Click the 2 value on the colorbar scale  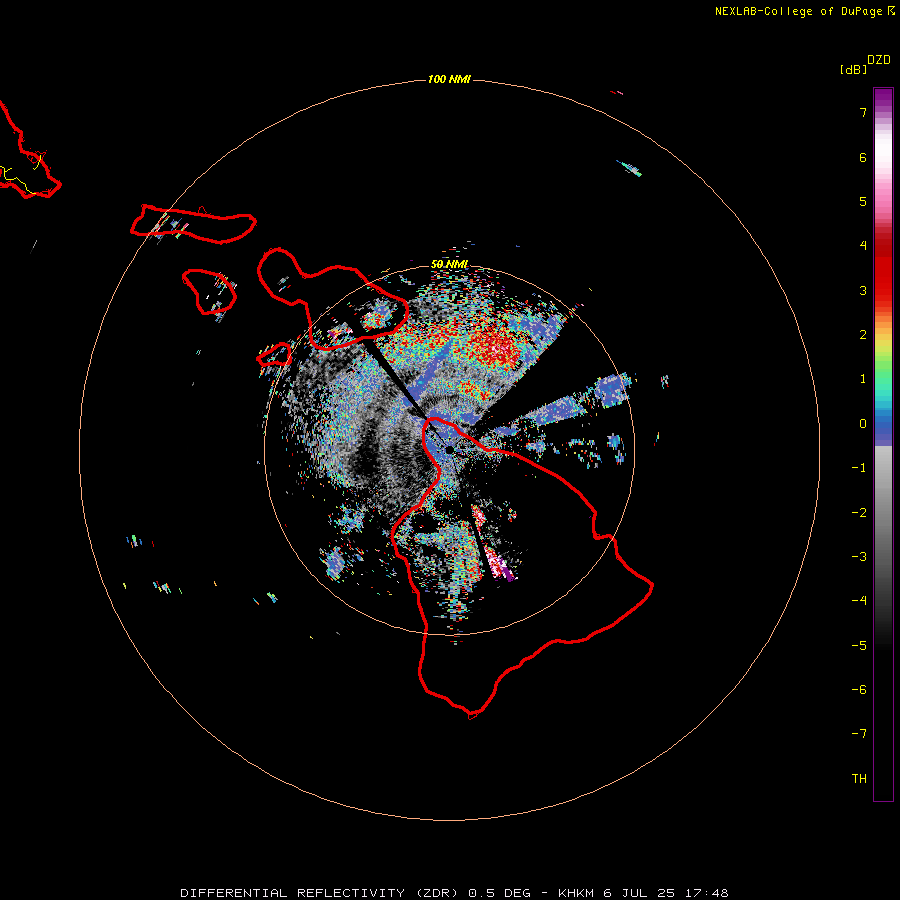863,335
